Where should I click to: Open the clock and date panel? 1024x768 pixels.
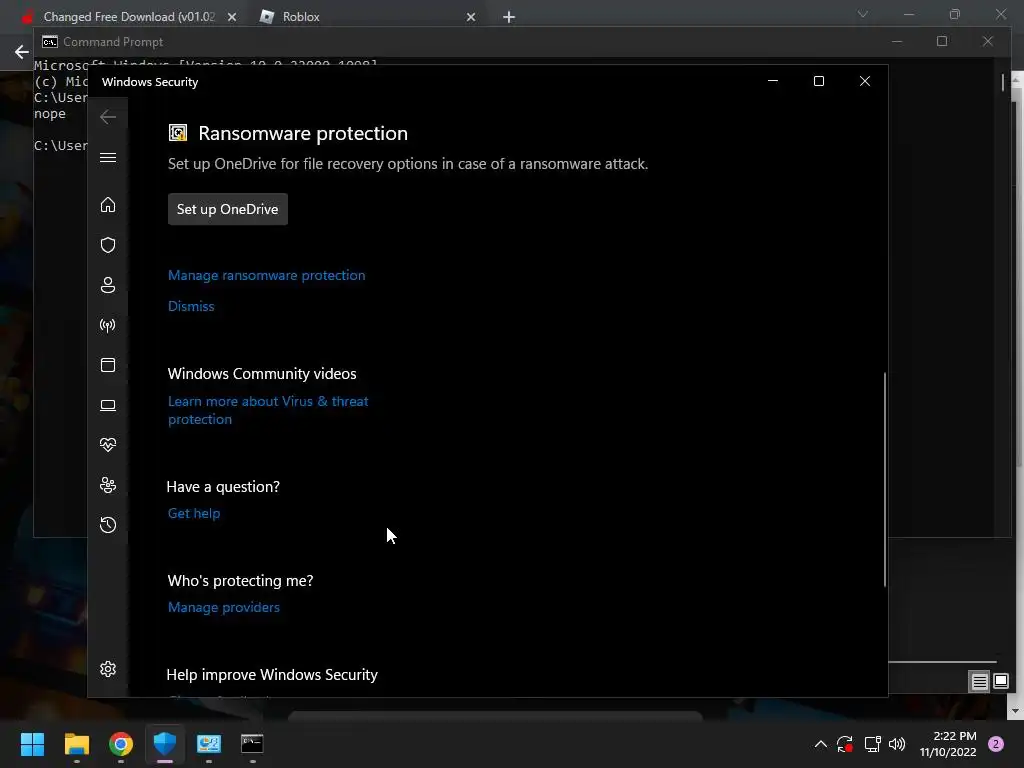tap(948, 744)
